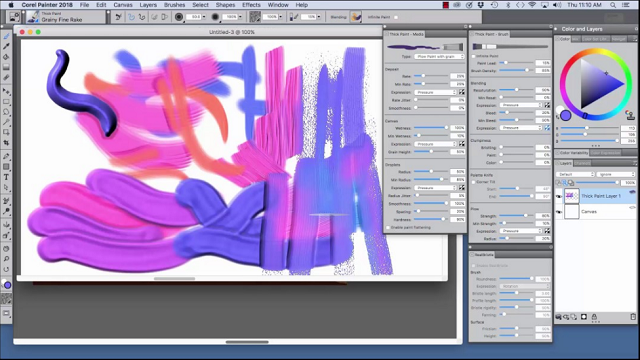Open Type dropdown in Thick Paint Media panel
The width and height of the screenshot is (640, 360).
pyautogui.click(x=439, y=56)
